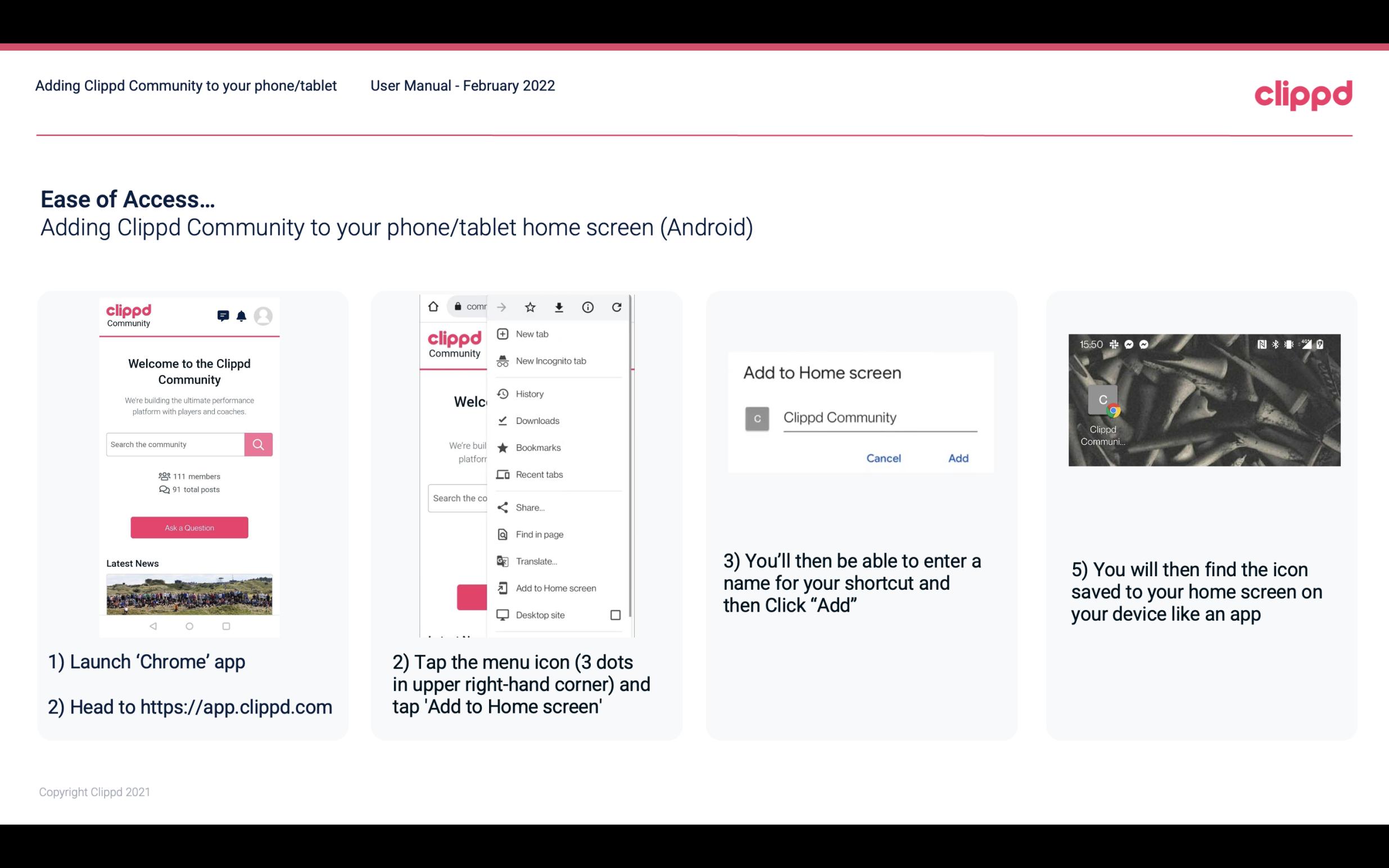
Task: Click the user profile avatar icon
Action: click(x=265, y=315)
